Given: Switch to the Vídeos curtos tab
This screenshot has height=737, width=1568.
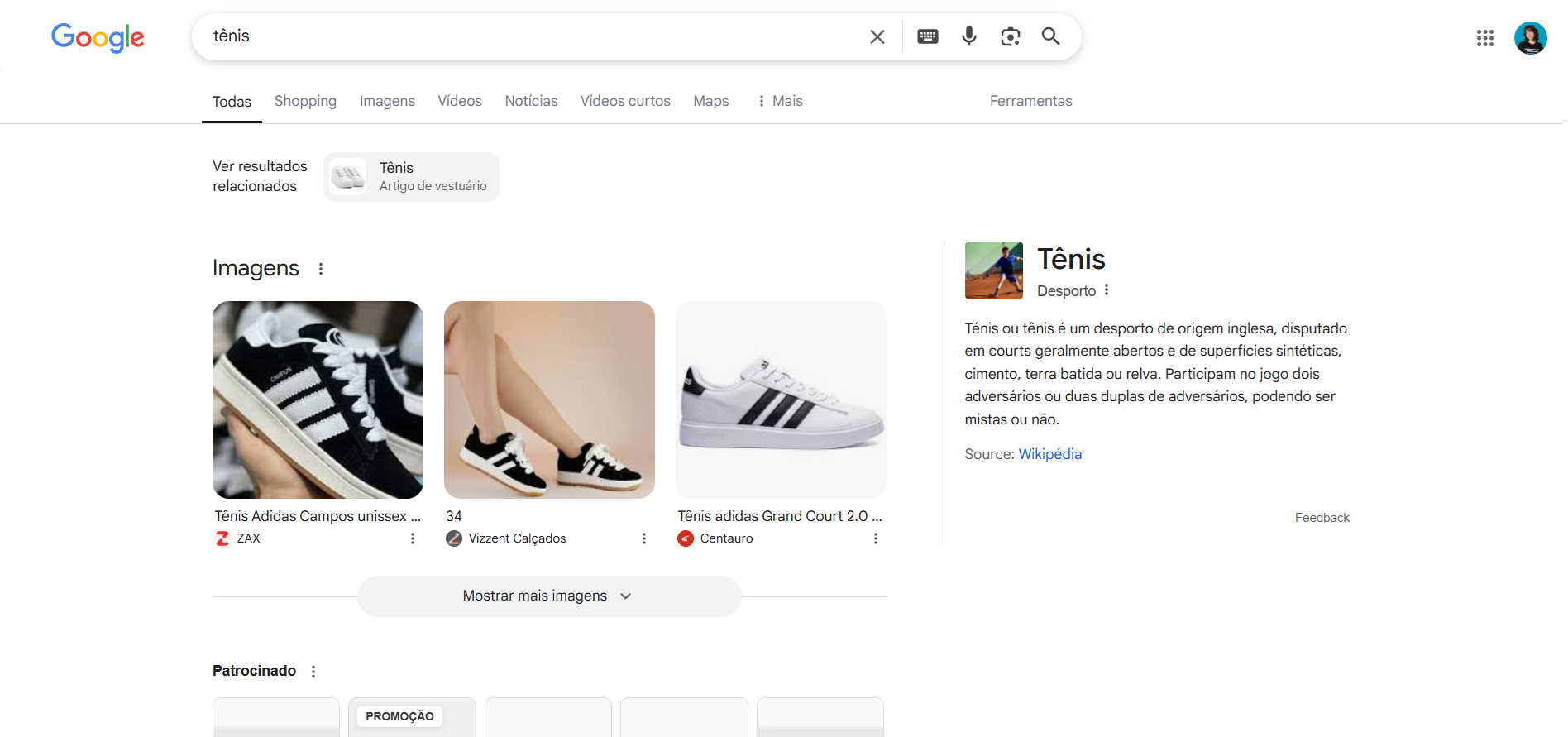Looking at the screenshot, I should (625, 101).
